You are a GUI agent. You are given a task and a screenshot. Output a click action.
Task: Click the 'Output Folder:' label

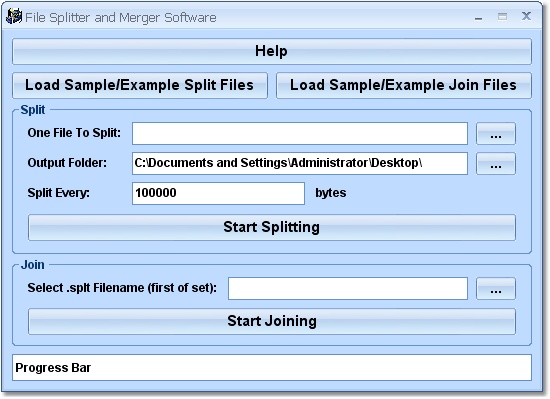click(67, 163)
